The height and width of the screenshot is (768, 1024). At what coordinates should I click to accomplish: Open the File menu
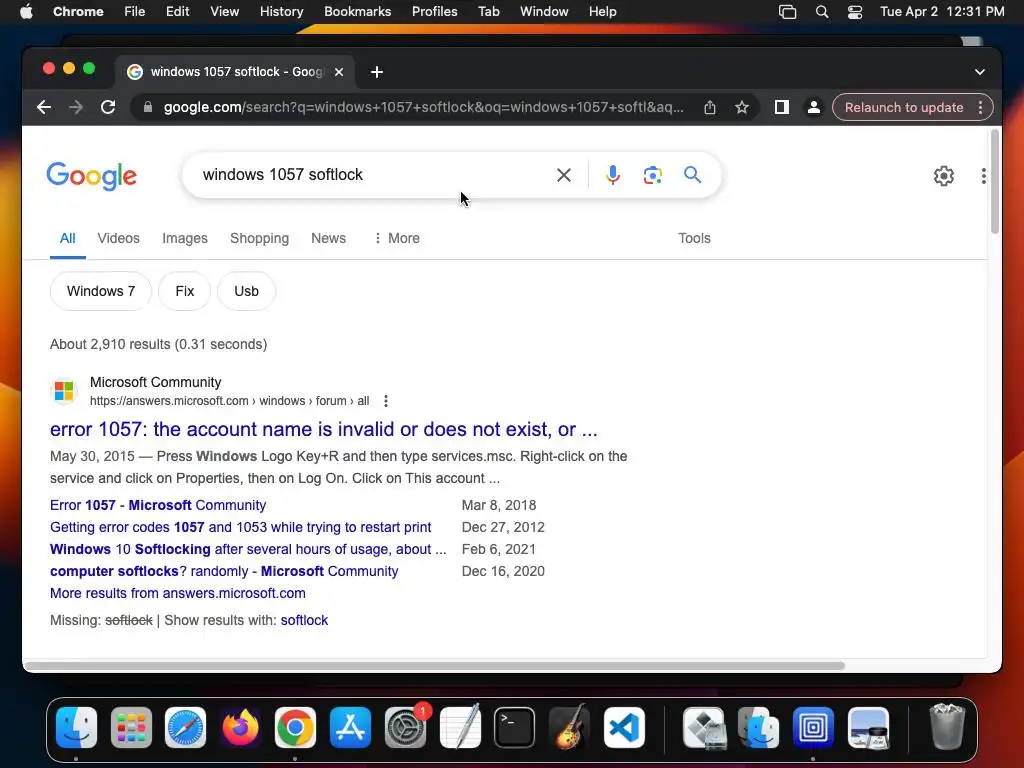click(x=135, y=12)
